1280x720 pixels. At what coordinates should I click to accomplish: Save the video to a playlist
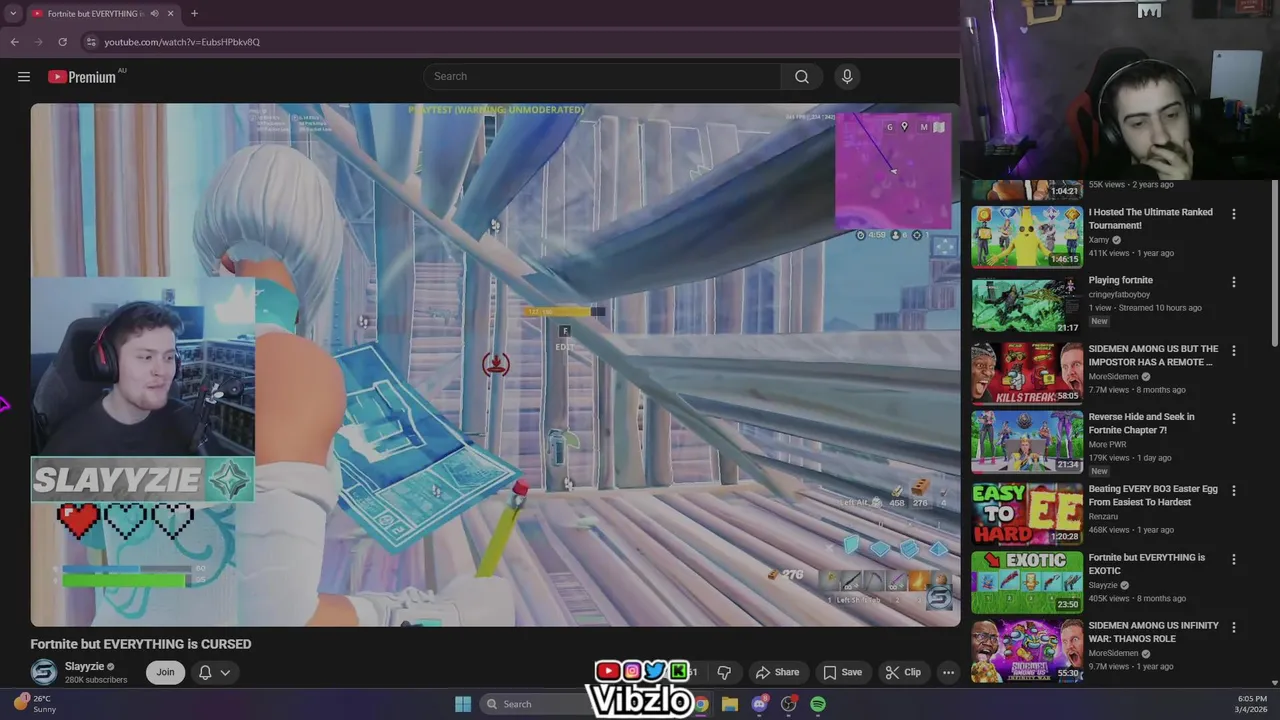click(x=842, y=672)
